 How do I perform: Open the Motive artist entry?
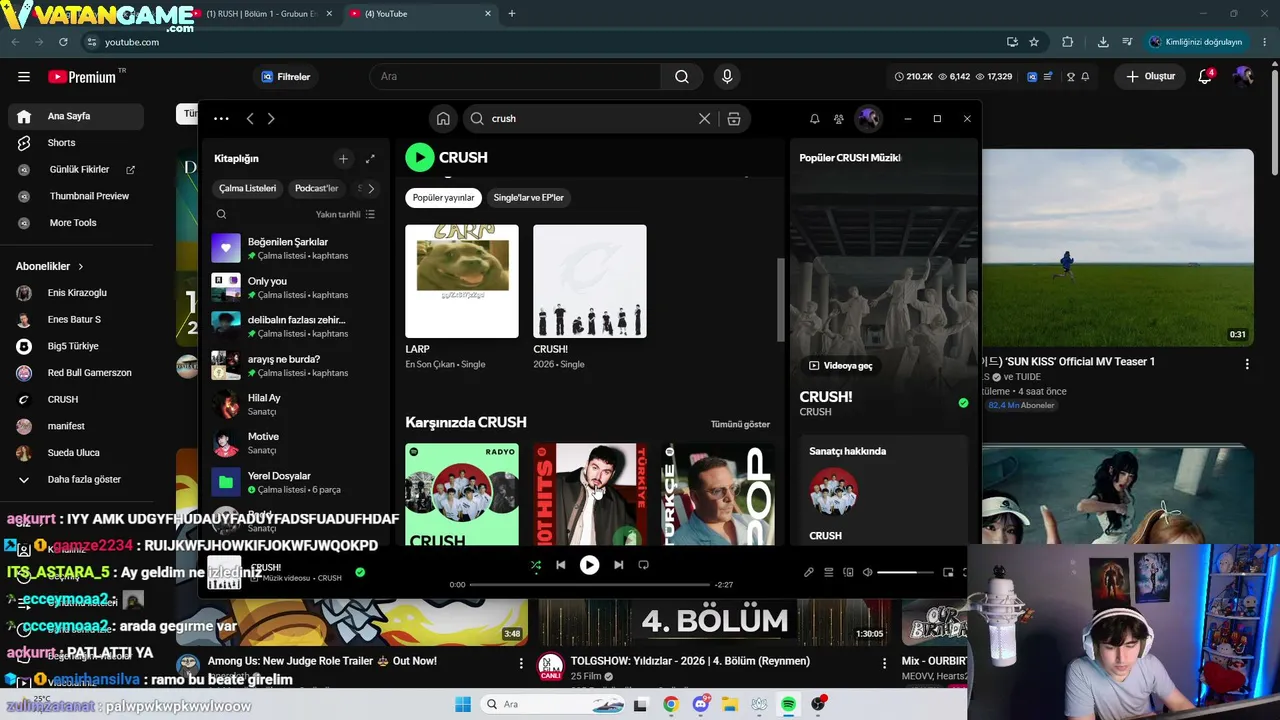click(294, 443)
